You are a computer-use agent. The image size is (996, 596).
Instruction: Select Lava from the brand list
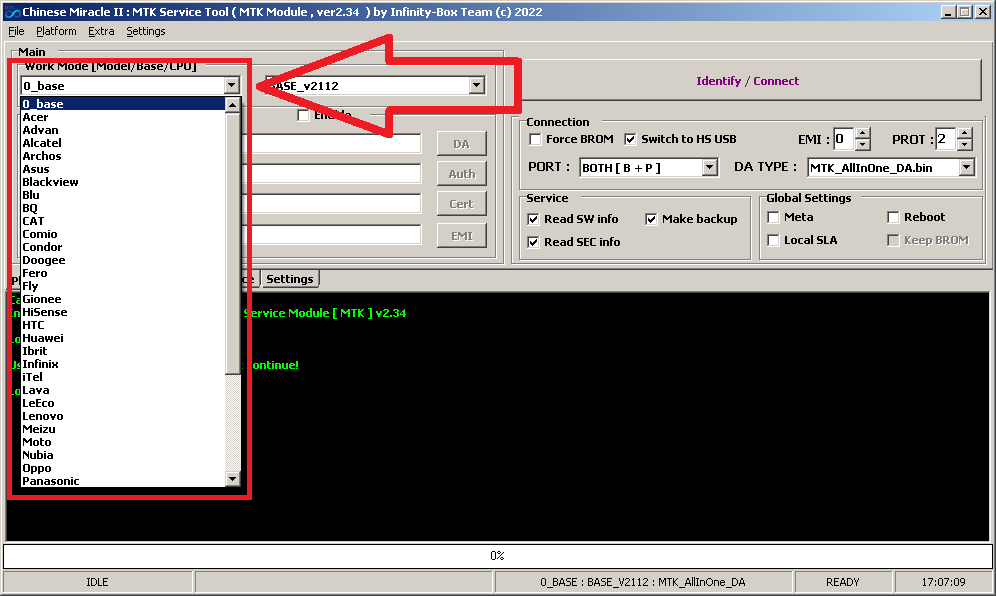pos(123,390)
